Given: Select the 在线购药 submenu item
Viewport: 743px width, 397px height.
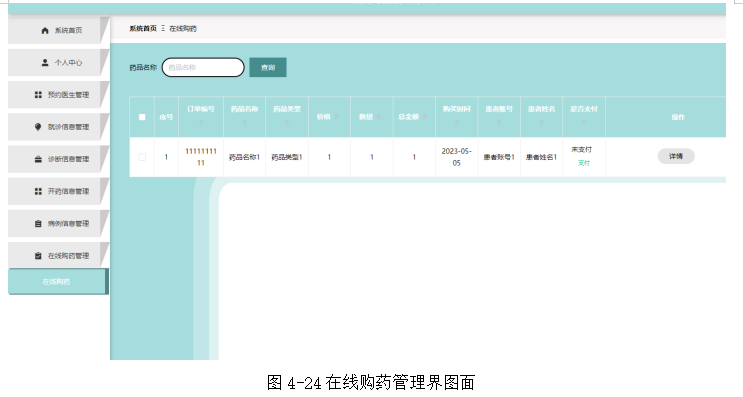Looking at the screenshot, I should 58,281.
